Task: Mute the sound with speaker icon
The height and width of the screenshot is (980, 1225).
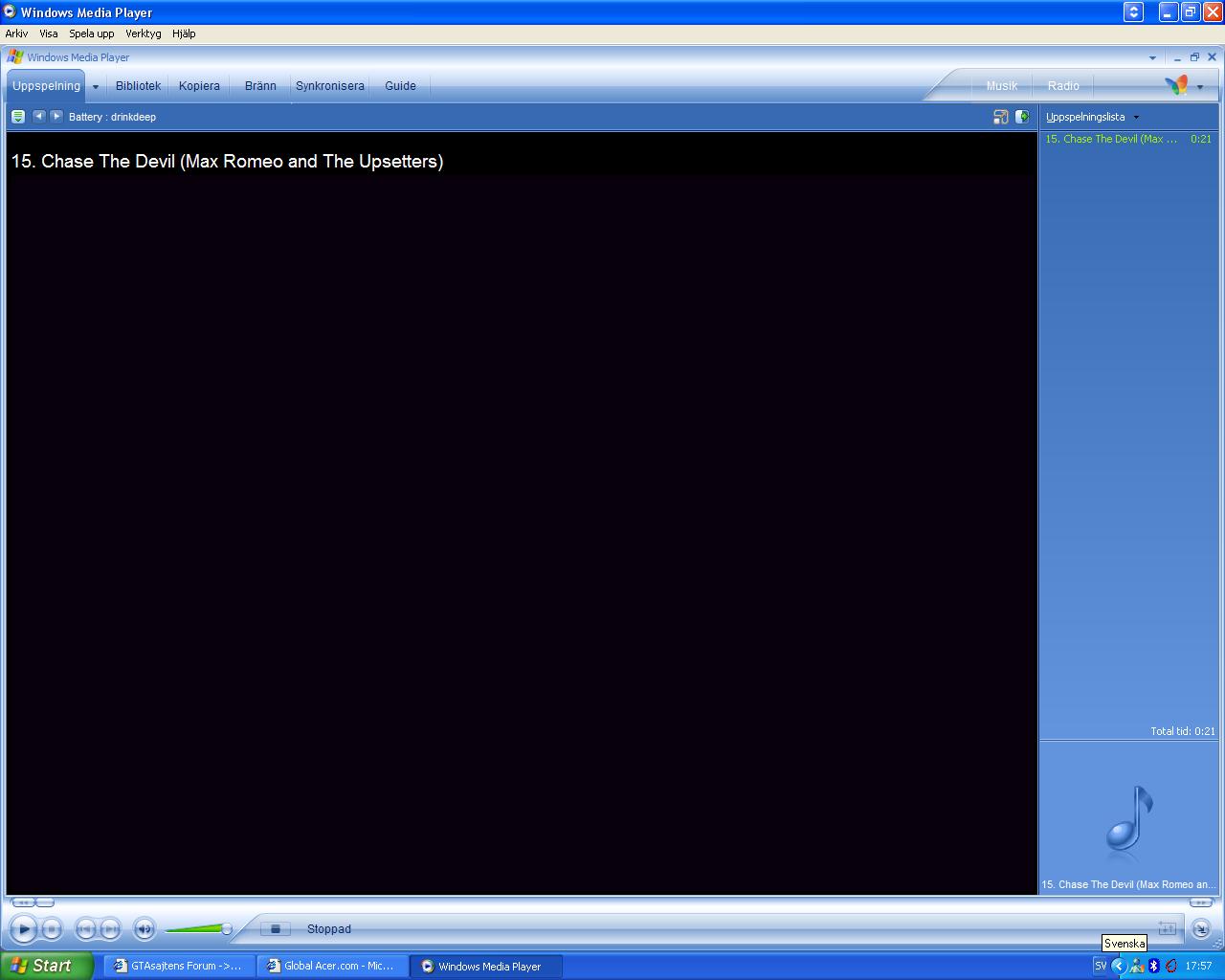Action: tap(145, 928)
